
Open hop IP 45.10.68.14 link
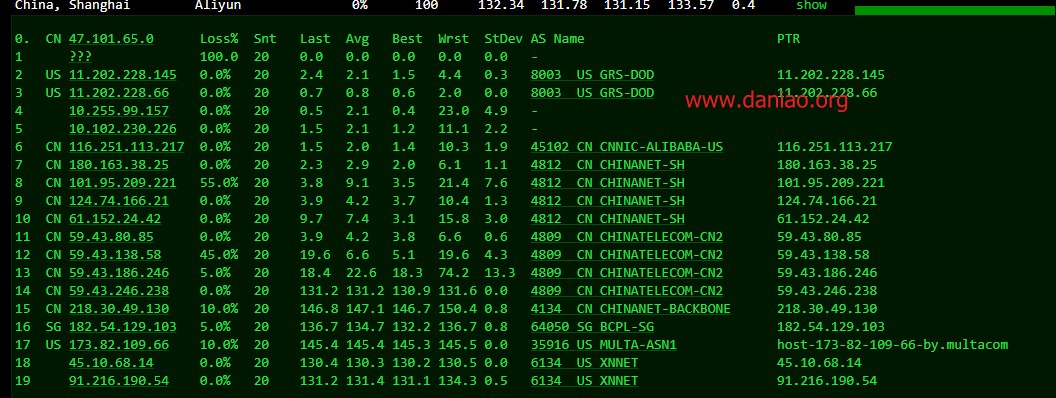tap(111, 363)
